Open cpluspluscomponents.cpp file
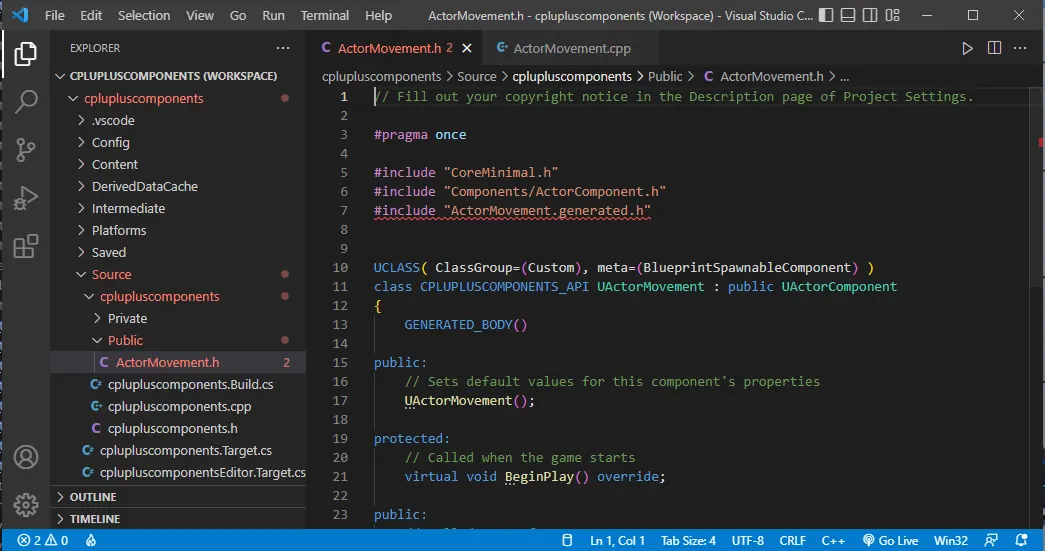Image resolution: width=1045 pixels, height=551 pixels. click(x=179, y=406)
